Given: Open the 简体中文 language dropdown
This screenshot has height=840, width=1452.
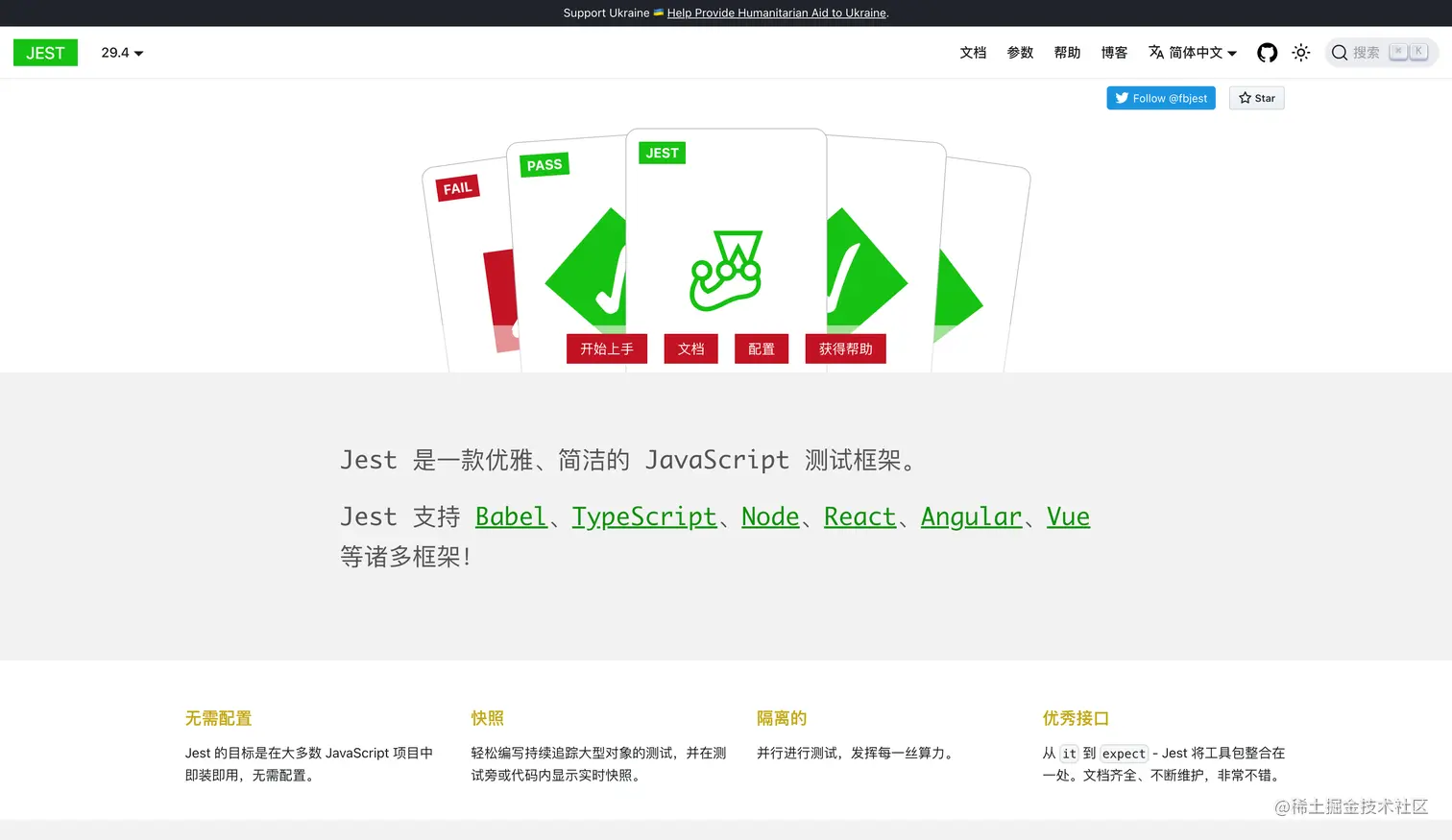Looking at the screenshot, I should pos(1194,53).
